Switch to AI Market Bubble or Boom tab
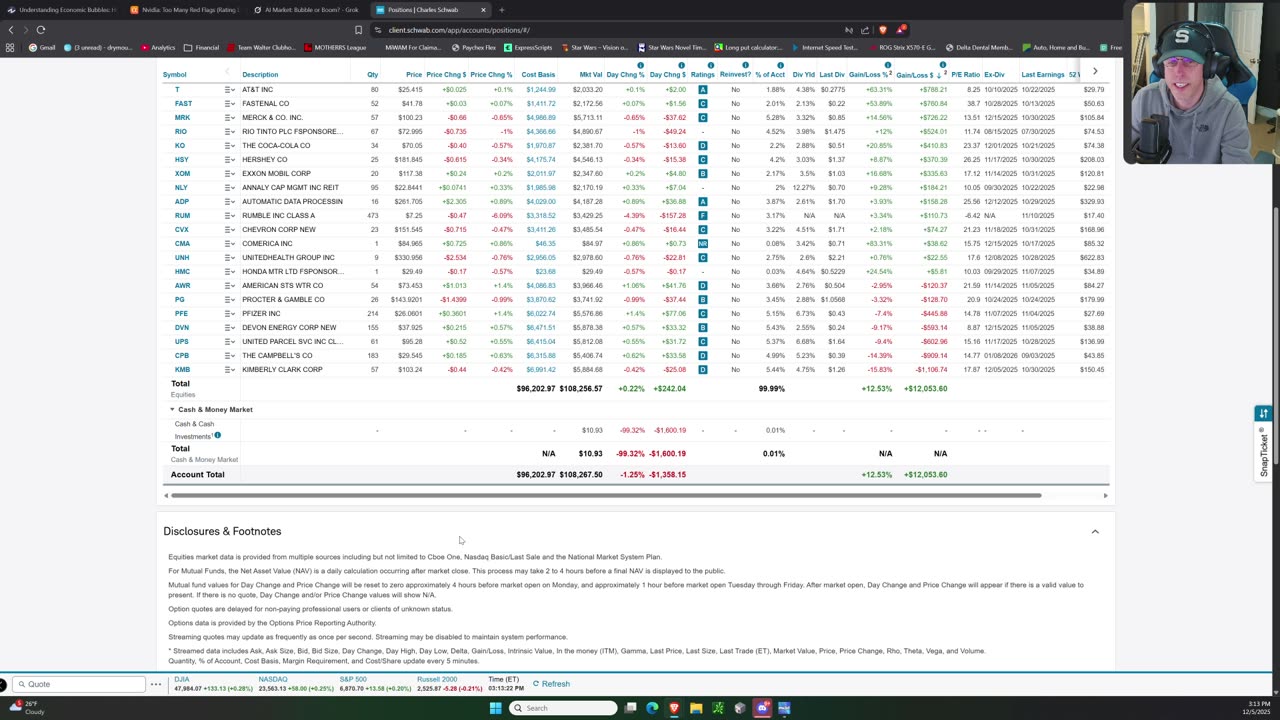The image size is (1280, 720). coord(307,10)
